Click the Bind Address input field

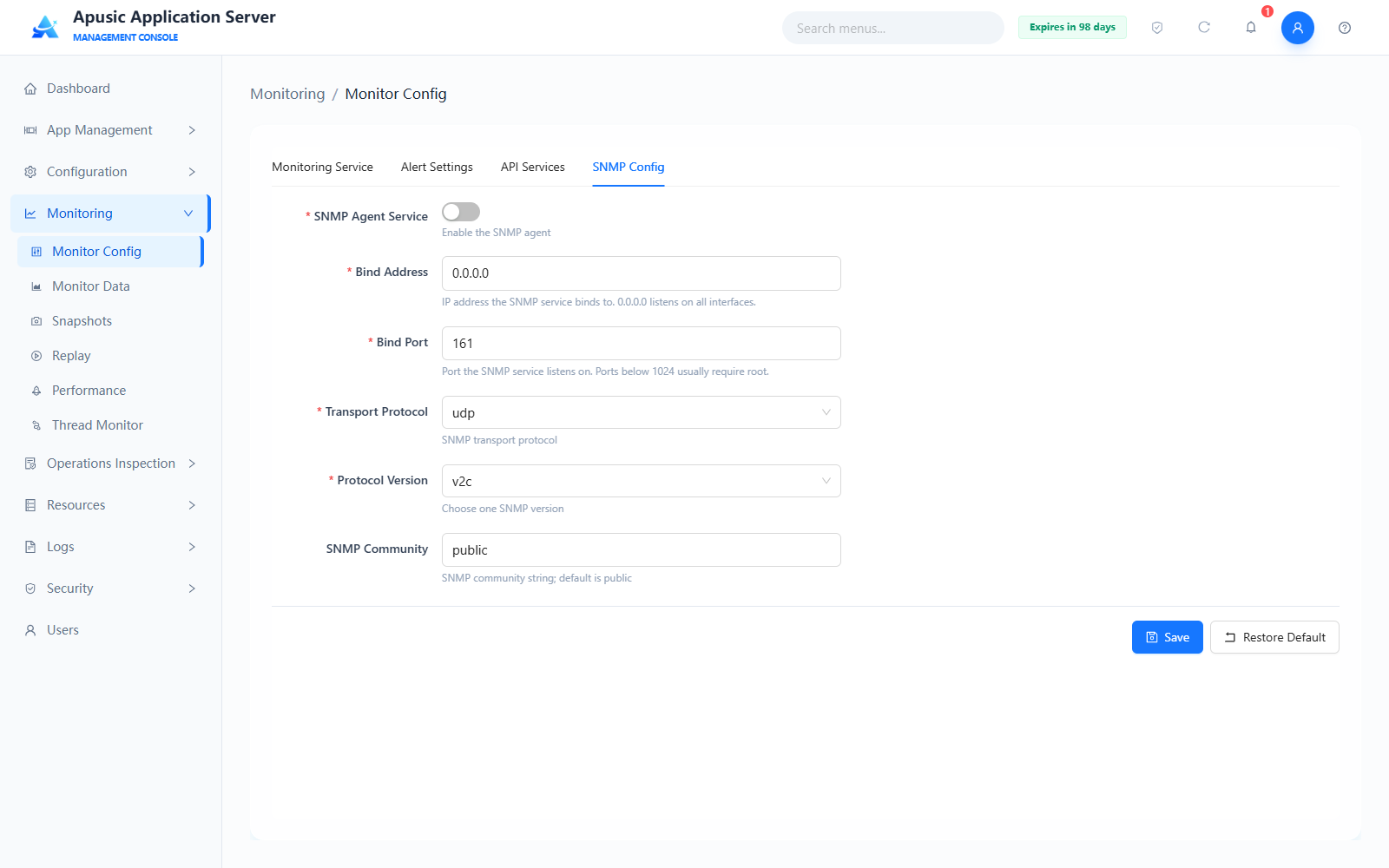642,273
